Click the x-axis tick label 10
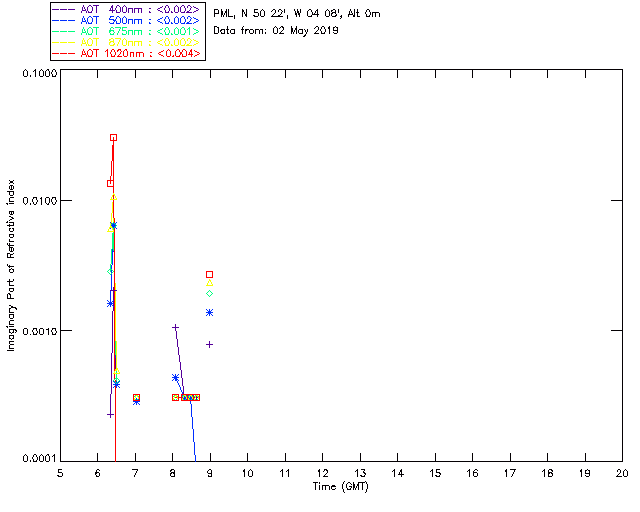This screenshot has width=640, height=512. [247, 473]
